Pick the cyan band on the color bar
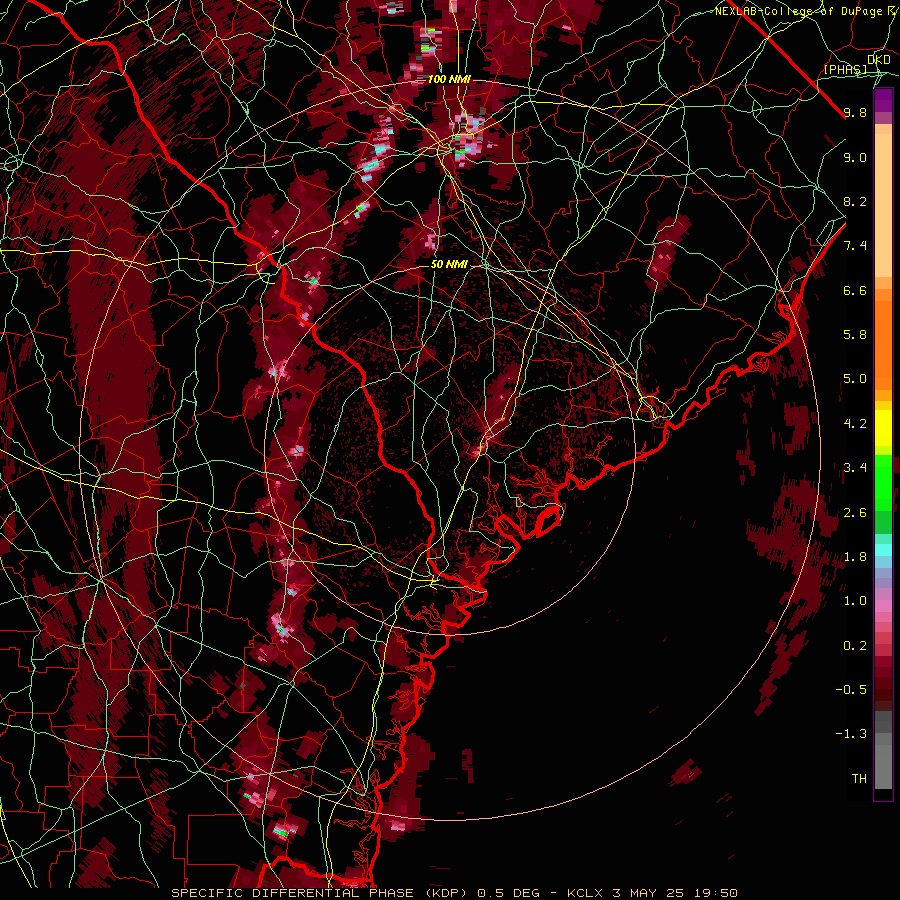The width and height of the screenshot is (900, 900). [883, 549]
